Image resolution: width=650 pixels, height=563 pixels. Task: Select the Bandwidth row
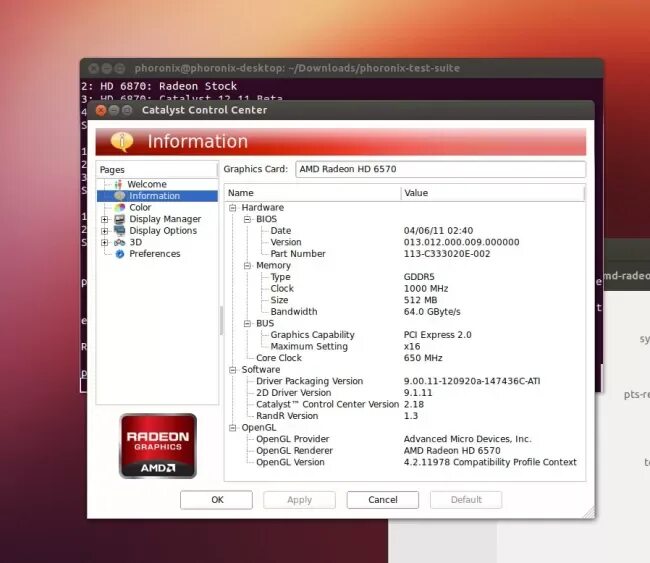405,312
